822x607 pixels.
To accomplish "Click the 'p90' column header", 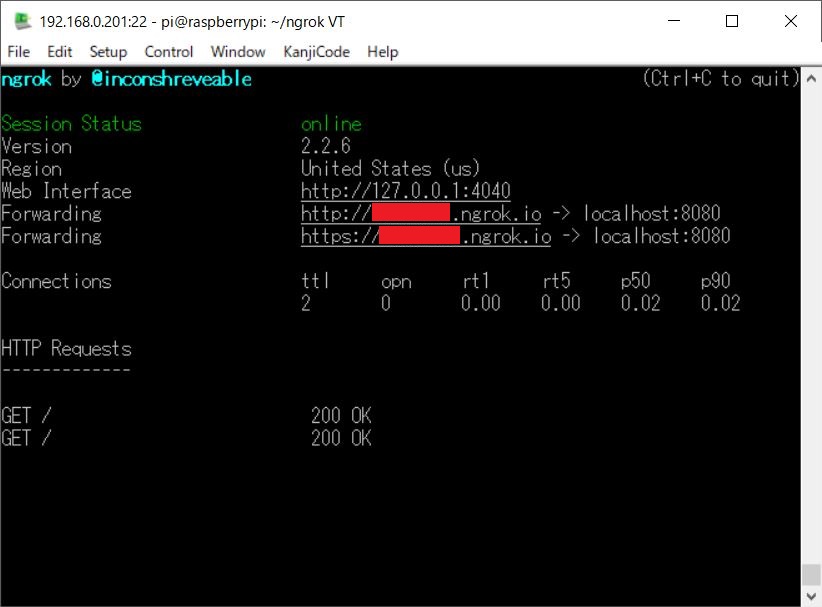I will (x=716, y=281).
